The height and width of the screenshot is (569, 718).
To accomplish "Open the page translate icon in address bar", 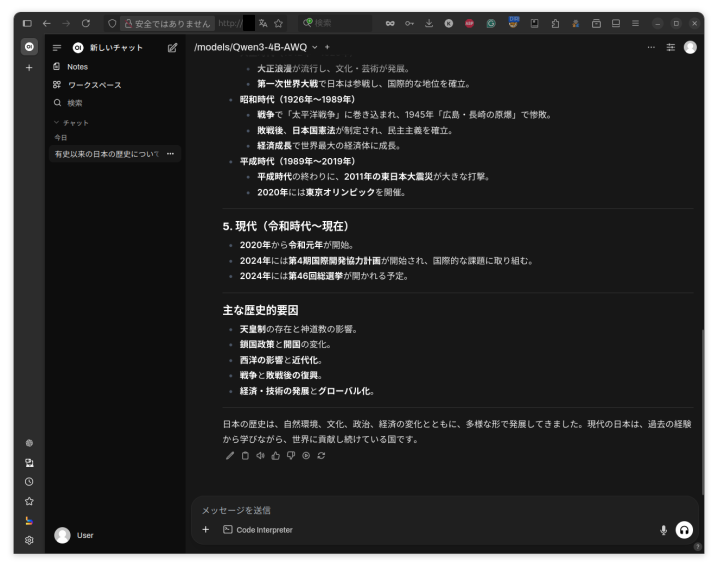I will coord(263,23).
